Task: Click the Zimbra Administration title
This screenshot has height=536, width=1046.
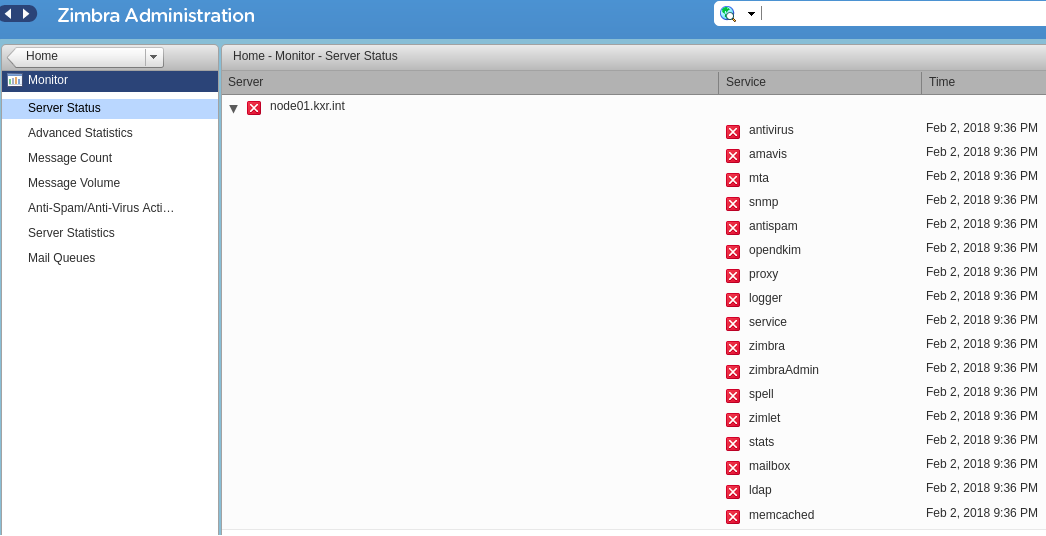Action: tap(156, 15)
